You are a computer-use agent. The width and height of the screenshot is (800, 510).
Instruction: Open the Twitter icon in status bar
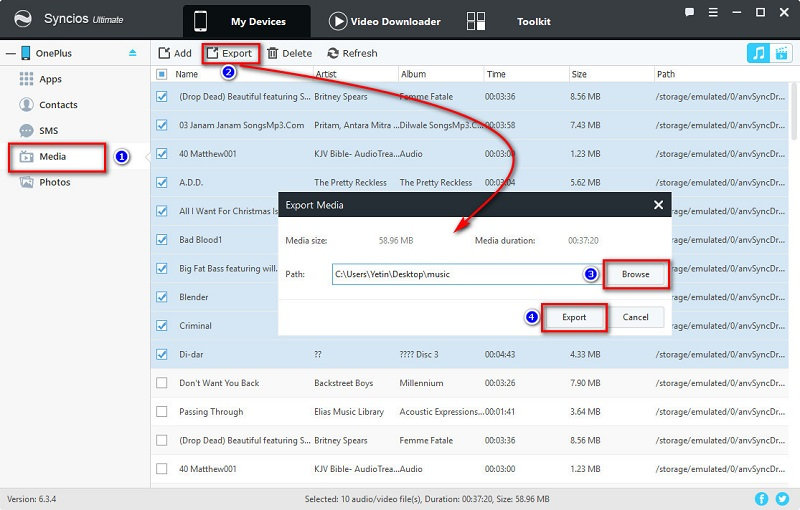tap(782, 499)
